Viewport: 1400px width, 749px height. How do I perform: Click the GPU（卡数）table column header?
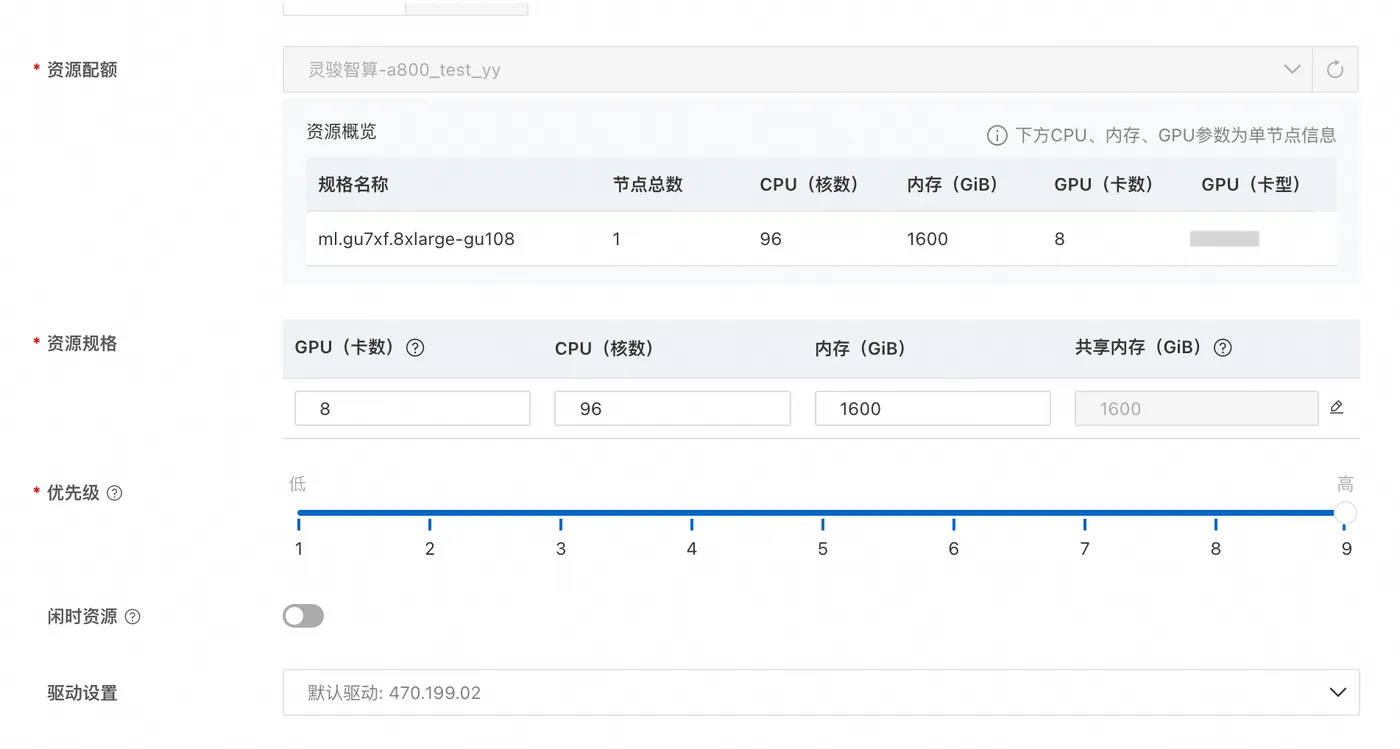coord(1105,184)
